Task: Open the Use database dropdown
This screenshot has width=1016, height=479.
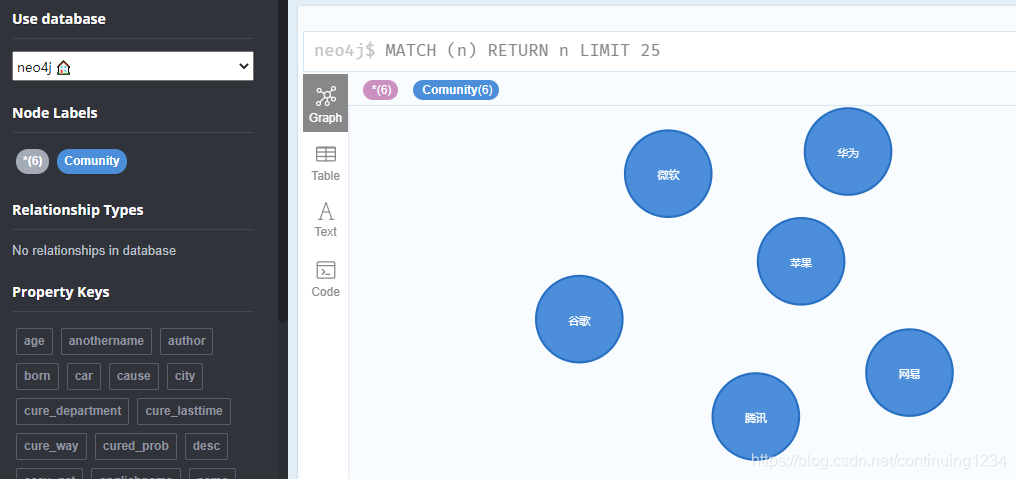Action: coord(133,66)
